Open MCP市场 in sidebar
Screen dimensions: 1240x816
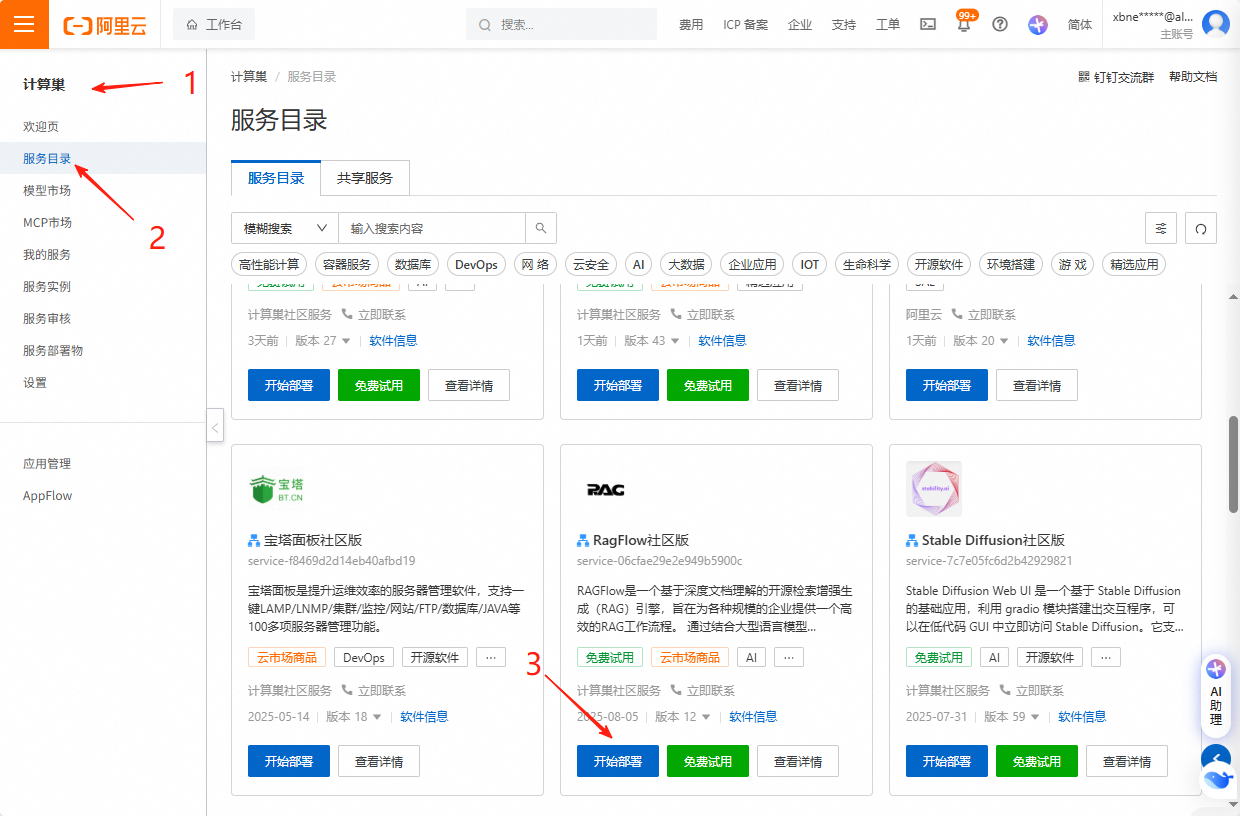[x=47, y=222]
